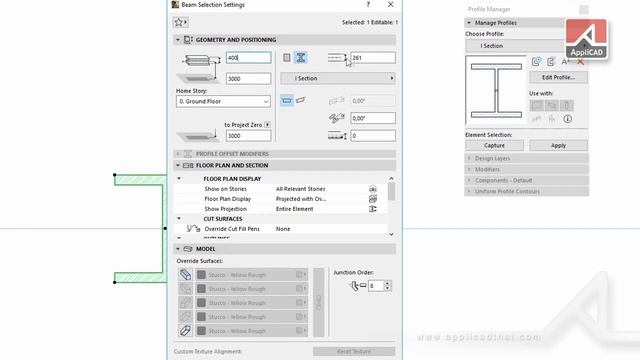Expand Components - Default panel
Screen dimensions: 640x360
(469, 180)
